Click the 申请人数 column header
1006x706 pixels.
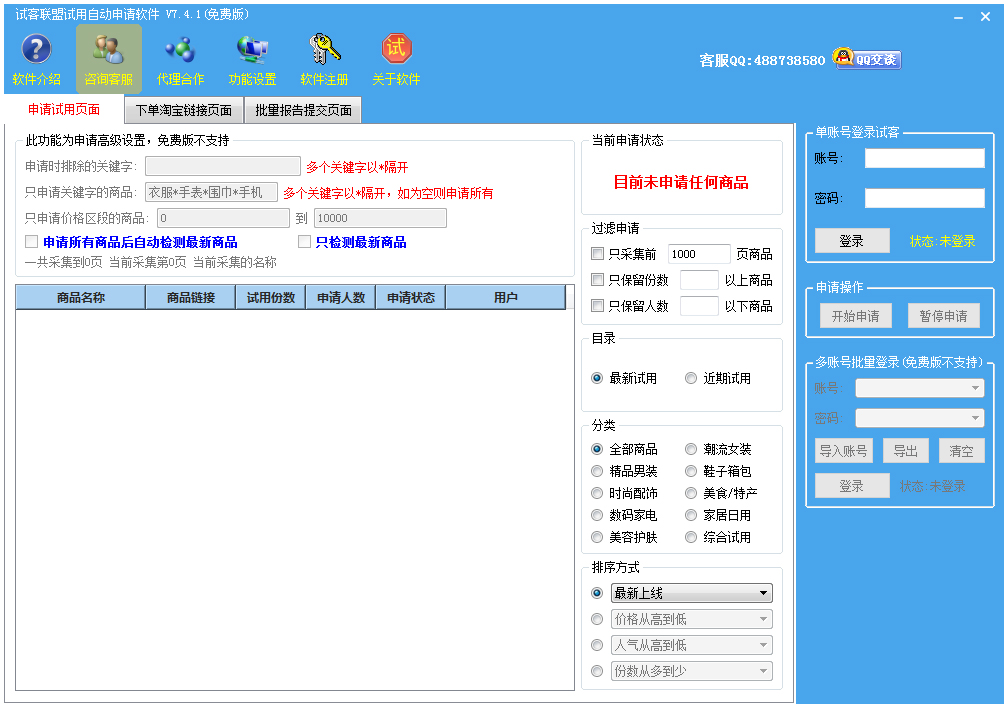click(x=341, y=297)
